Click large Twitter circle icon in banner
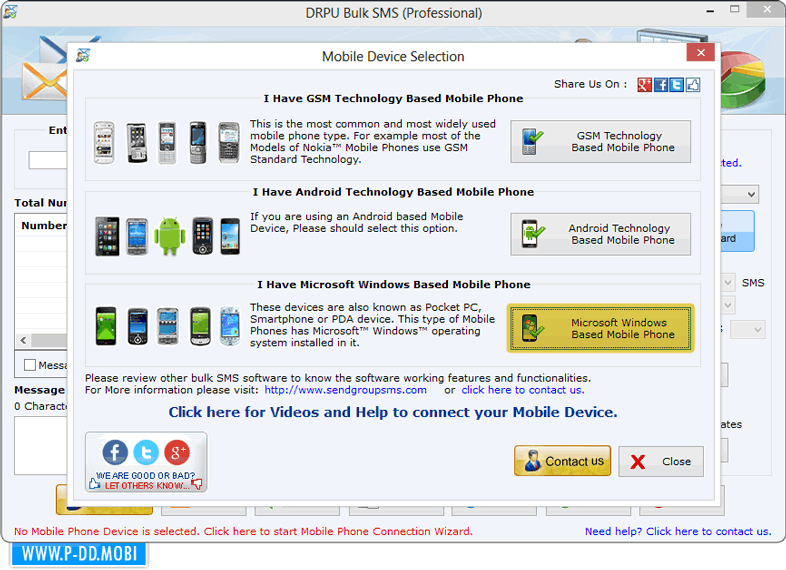Screen dimensions: 786x570 (x=146, y=452)
